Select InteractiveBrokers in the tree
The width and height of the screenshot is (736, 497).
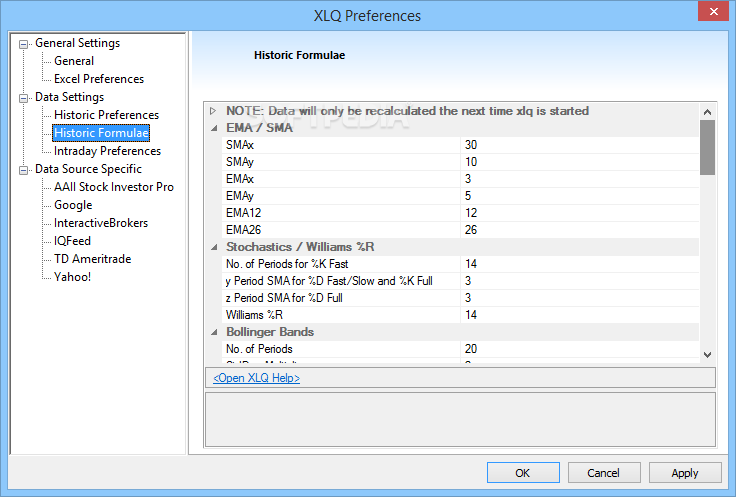pyautogui.click(x=100, y=223)
